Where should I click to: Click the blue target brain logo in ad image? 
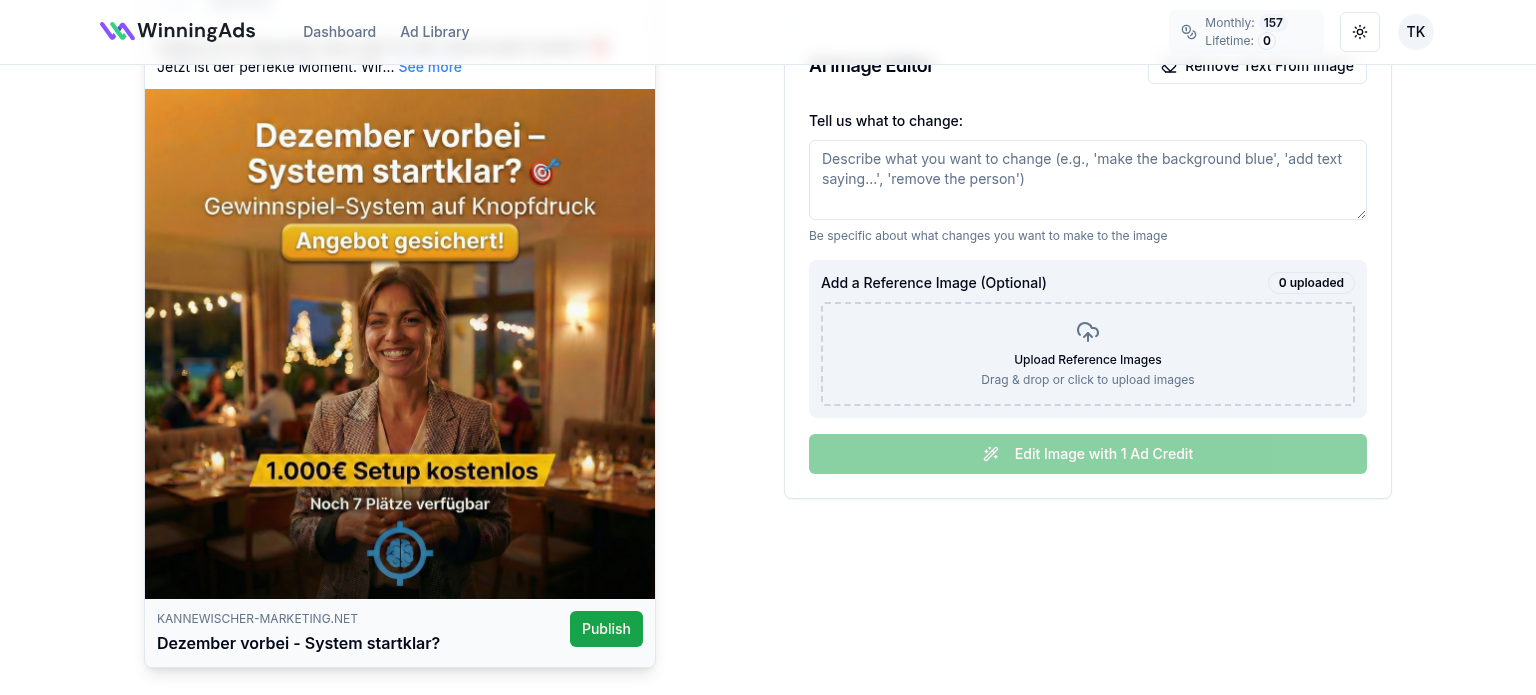point(400,553)
